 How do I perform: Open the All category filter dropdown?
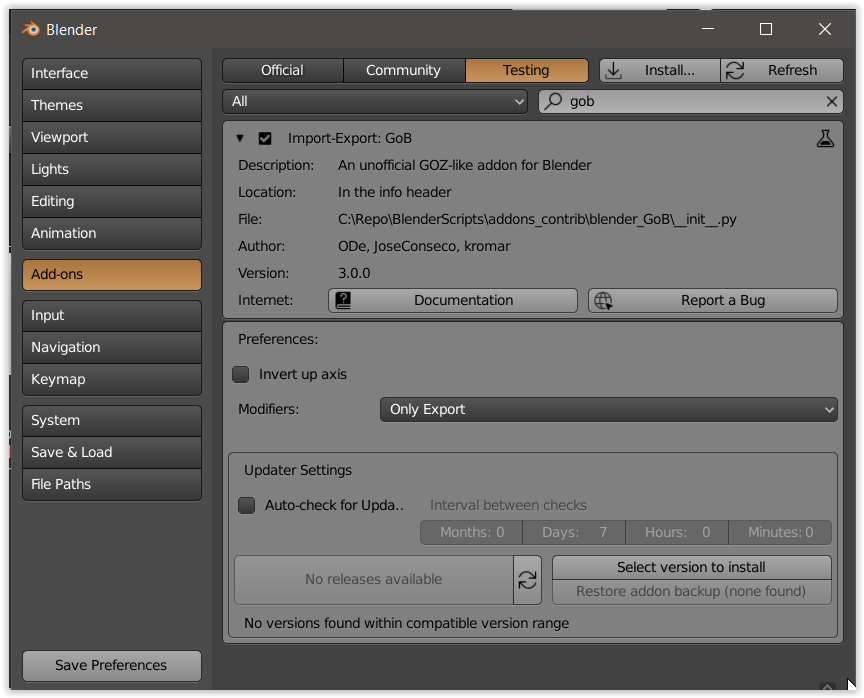[375, 101]
